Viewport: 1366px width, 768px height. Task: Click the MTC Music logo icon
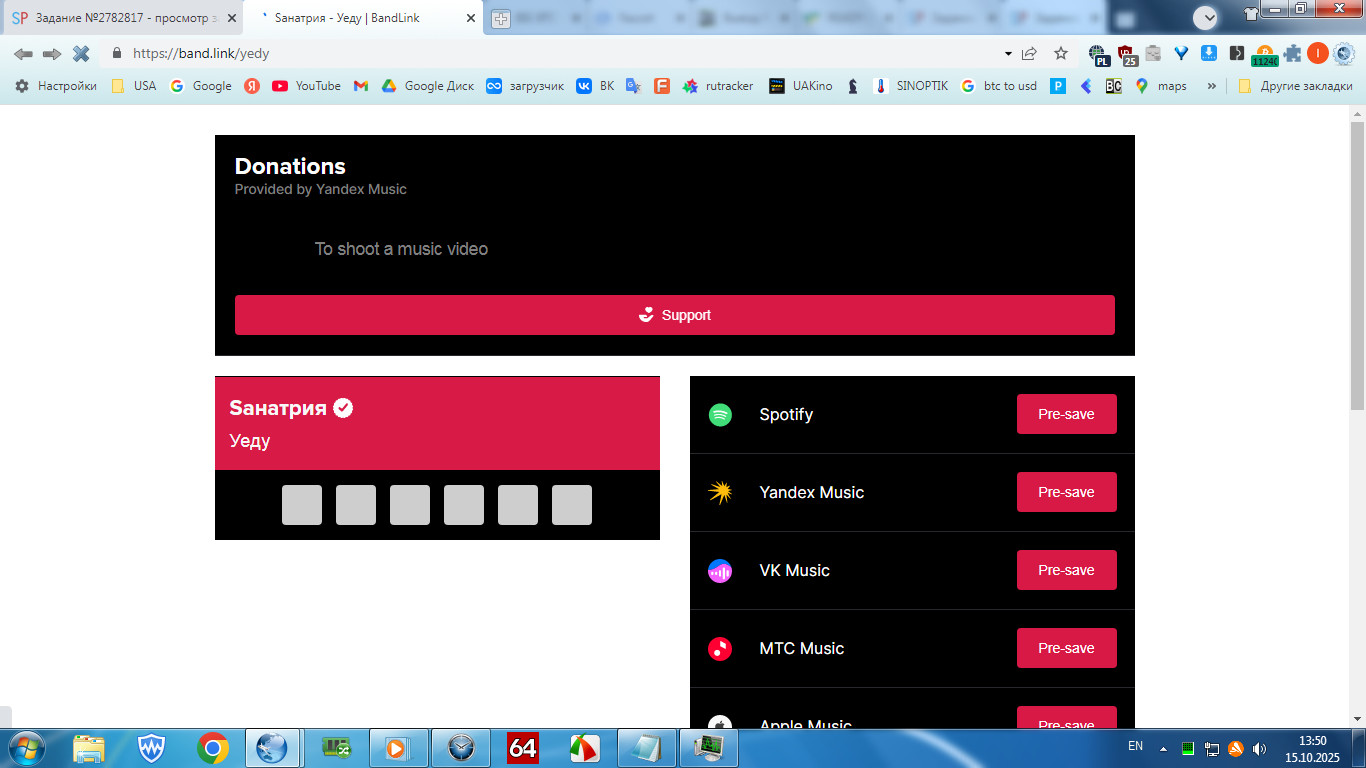coord(720,649)
